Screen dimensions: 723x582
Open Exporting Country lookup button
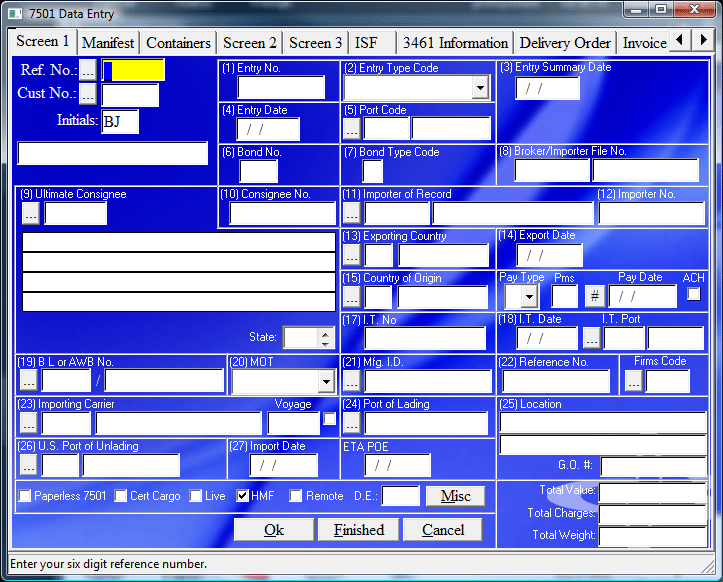(x=351, y=255)
